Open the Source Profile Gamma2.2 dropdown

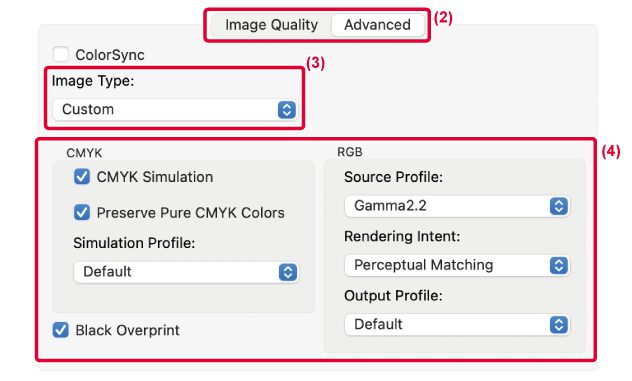457,206
